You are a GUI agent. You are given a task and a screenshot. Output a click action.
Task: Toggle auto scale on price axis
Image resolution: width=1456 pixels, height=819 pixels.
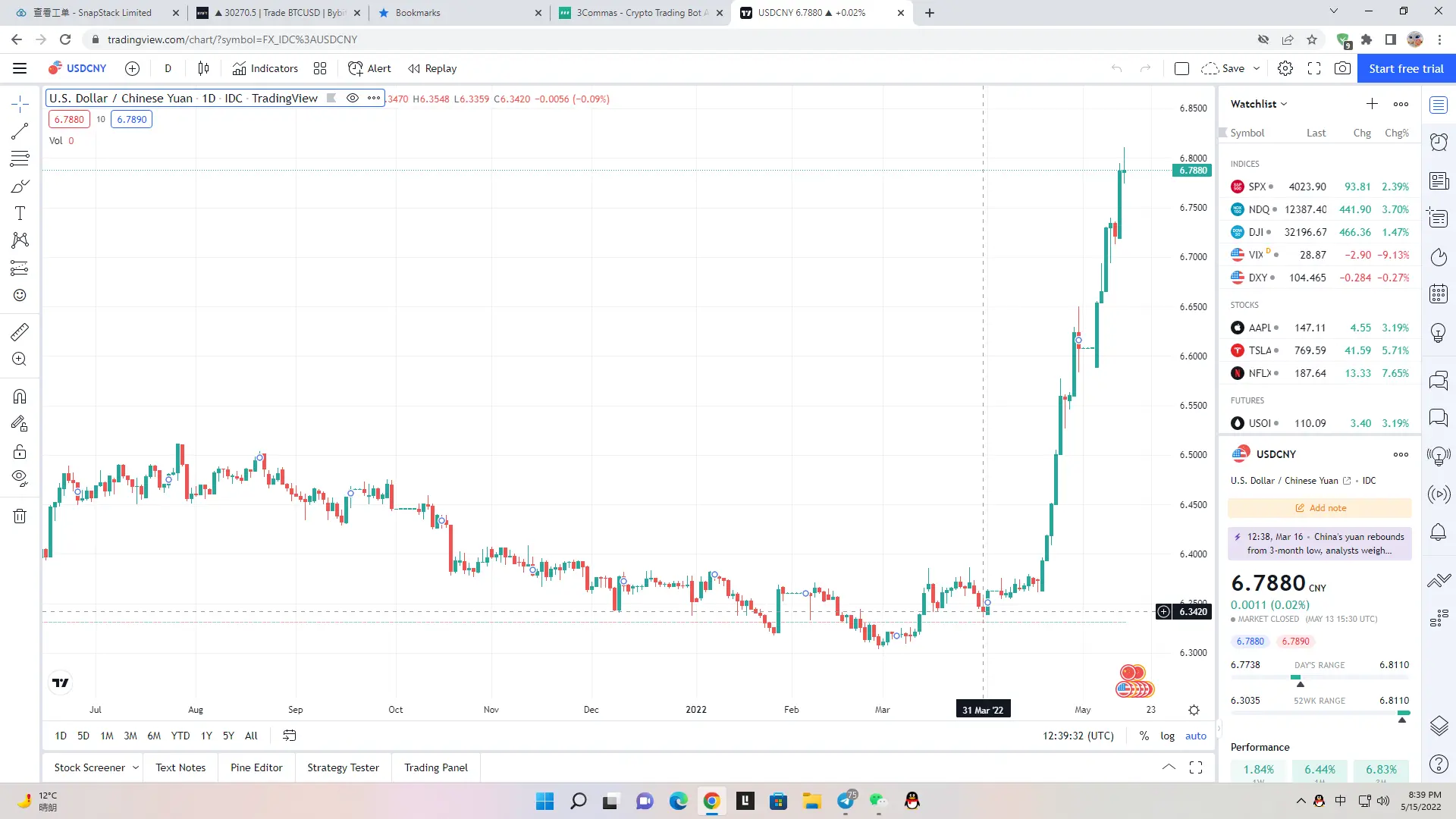[x=1196, y=736]
